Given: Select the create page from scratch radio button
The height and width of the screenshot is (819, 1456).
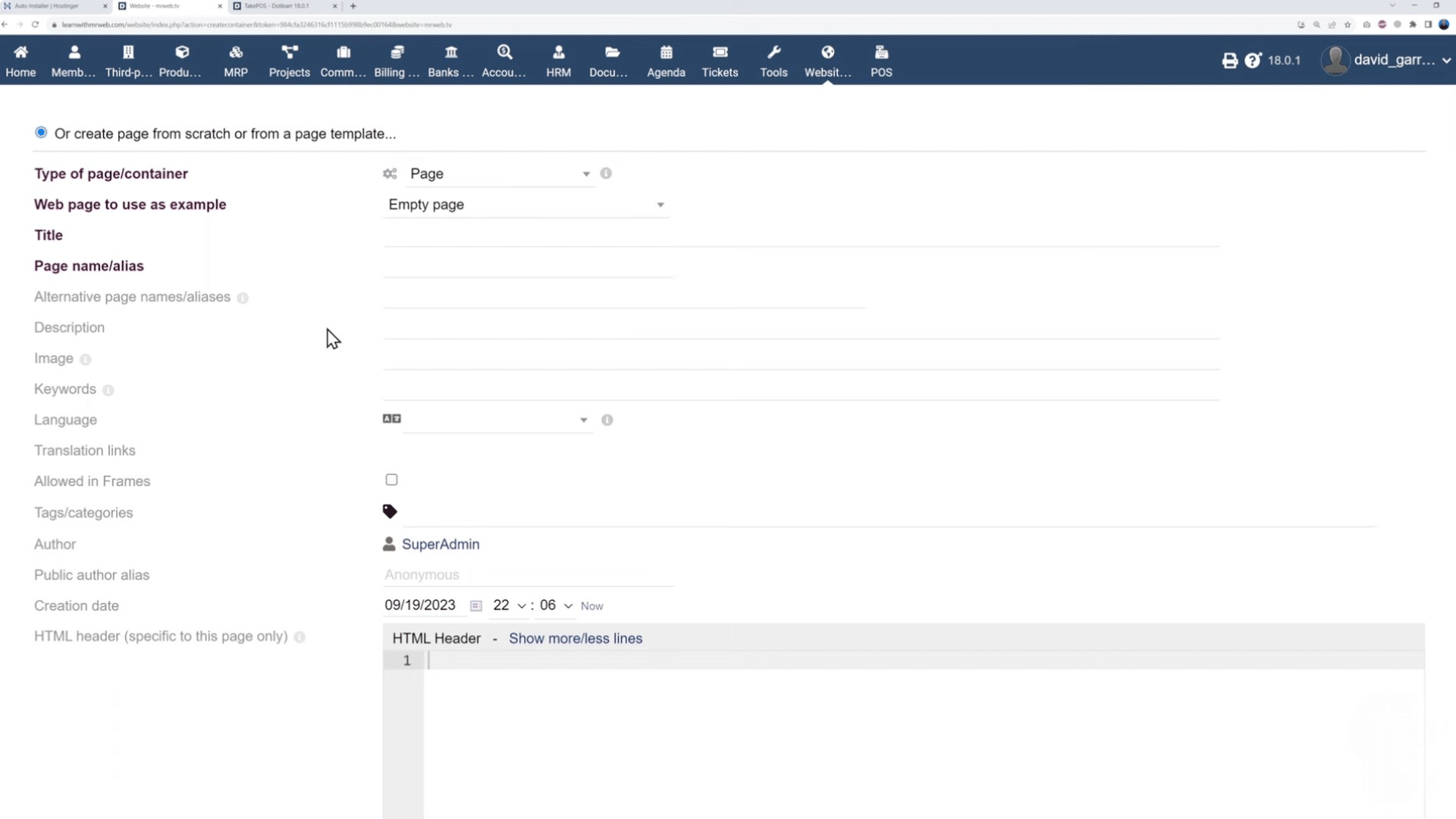Looking at the screenshot, I should (41, 132).
